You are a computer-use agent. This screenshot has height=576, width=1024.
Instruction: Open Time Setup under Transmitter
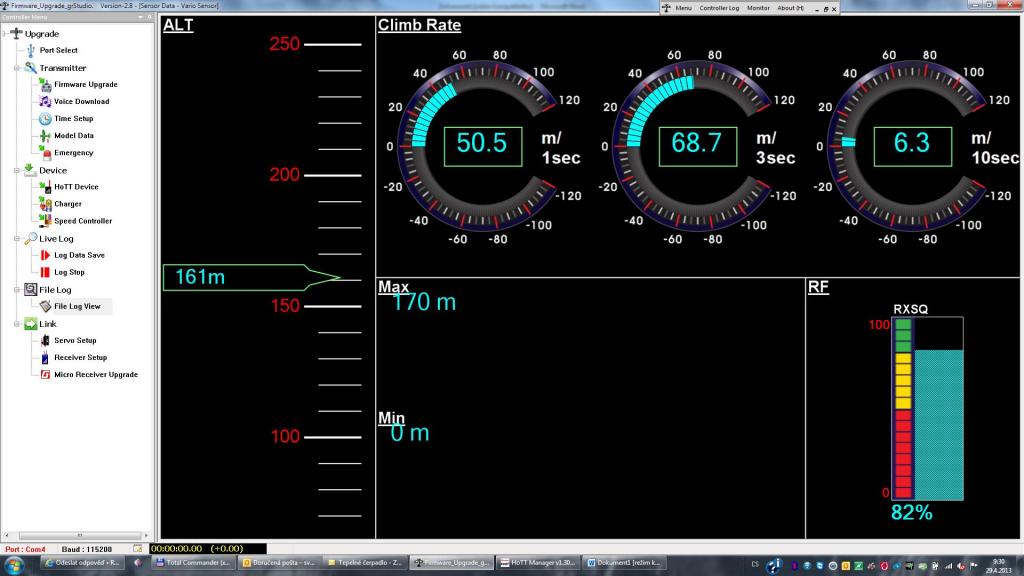73,118
